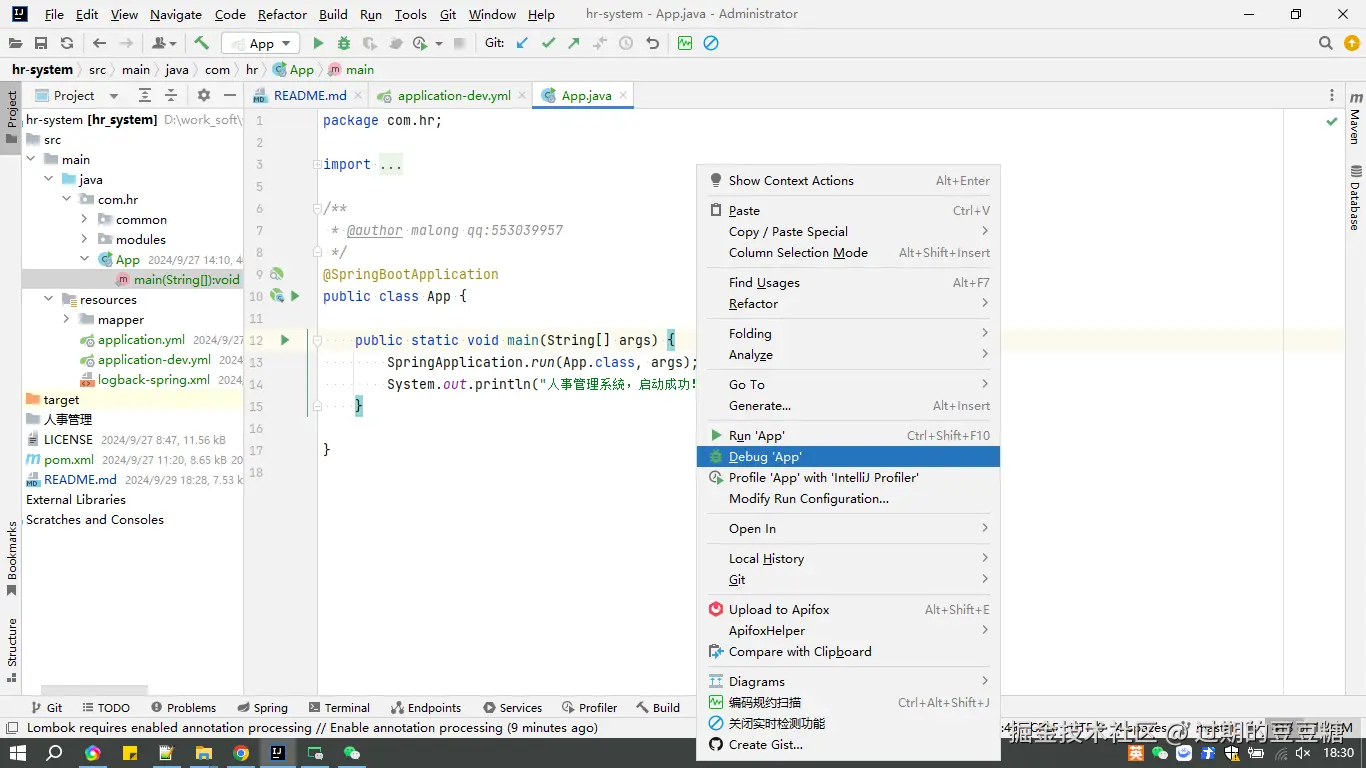This screenshot has height=768, width=1366.
Task: Click the Git Update Project arrow
Action: coord(522,43)
